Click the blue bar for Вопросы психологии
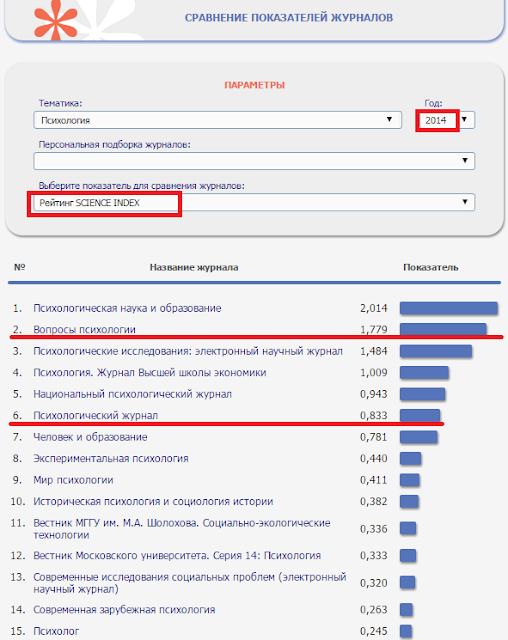This screenshot has height=640, width=508. [443, 329]
